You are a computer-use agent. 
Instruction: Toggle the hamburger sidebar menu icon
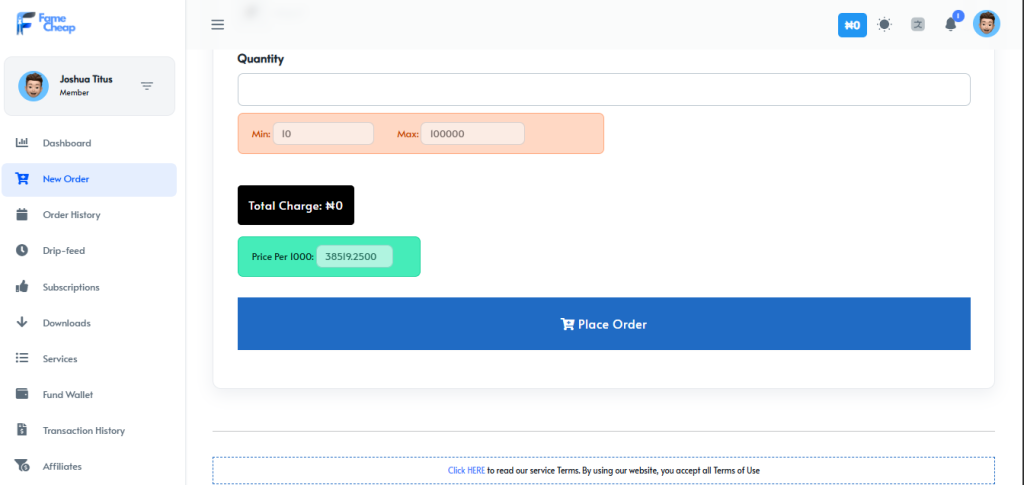point(217,25)
